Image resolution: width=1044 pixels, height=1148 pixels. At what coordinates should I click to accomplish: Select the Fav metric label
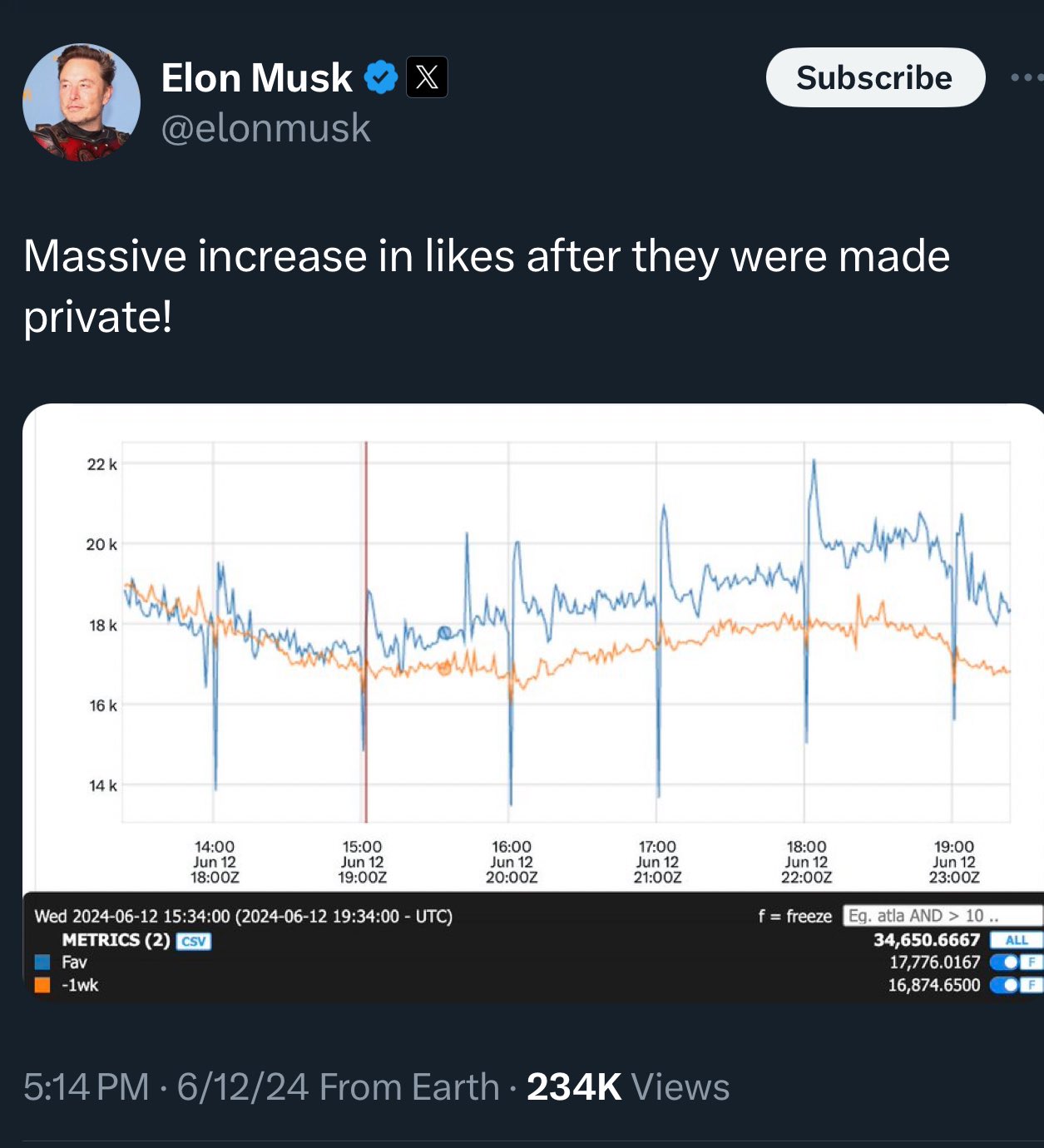[x=74, y=962]
